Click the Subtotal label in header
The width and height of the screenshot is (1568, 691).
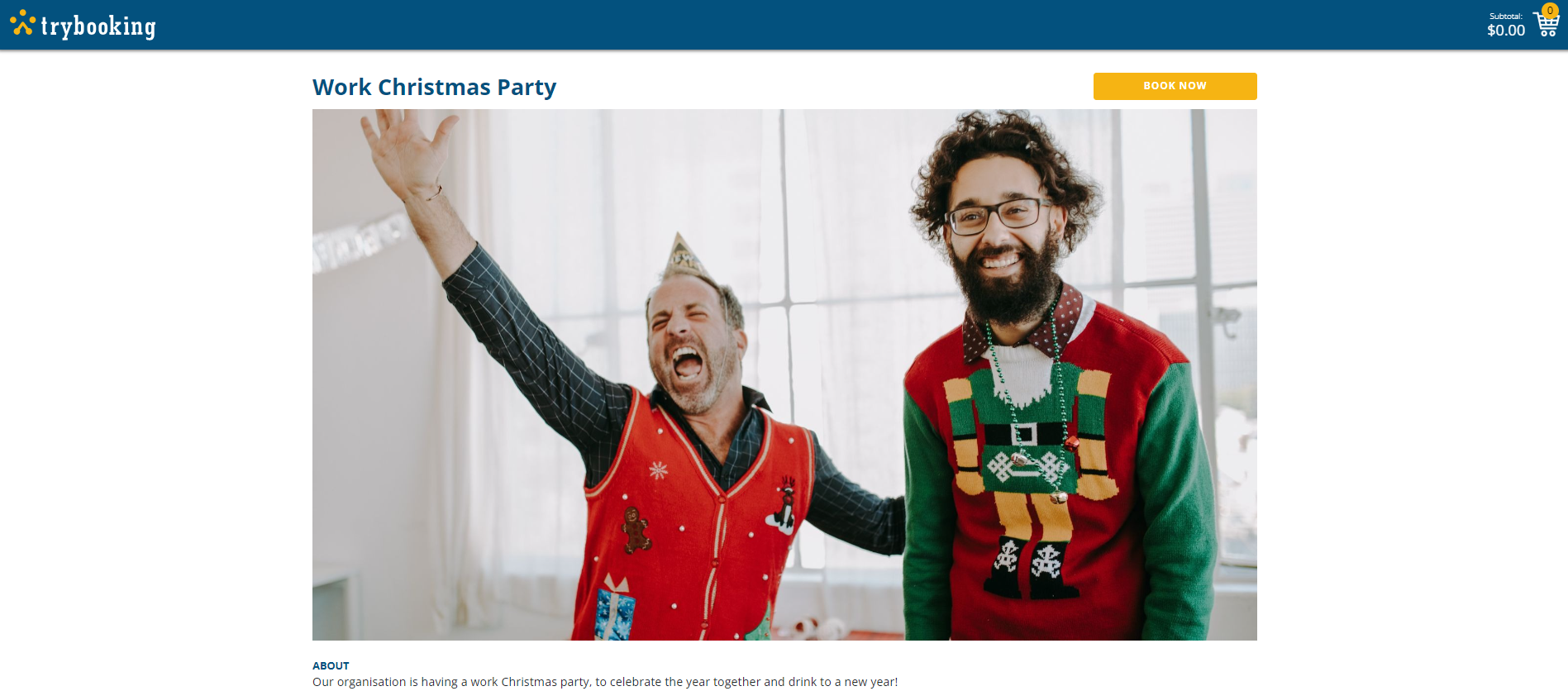1506,17
